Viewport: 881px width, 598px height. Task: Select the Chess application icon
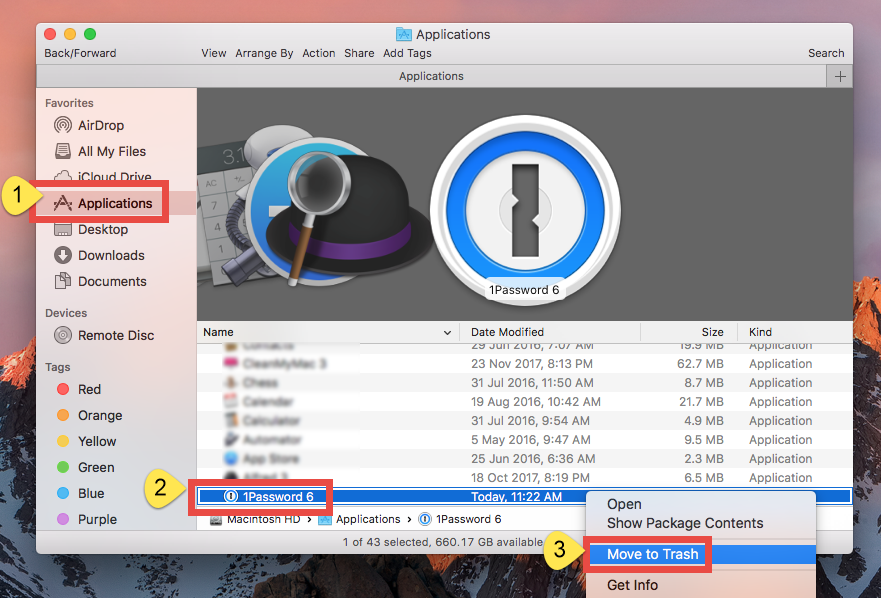coord(230,382)
